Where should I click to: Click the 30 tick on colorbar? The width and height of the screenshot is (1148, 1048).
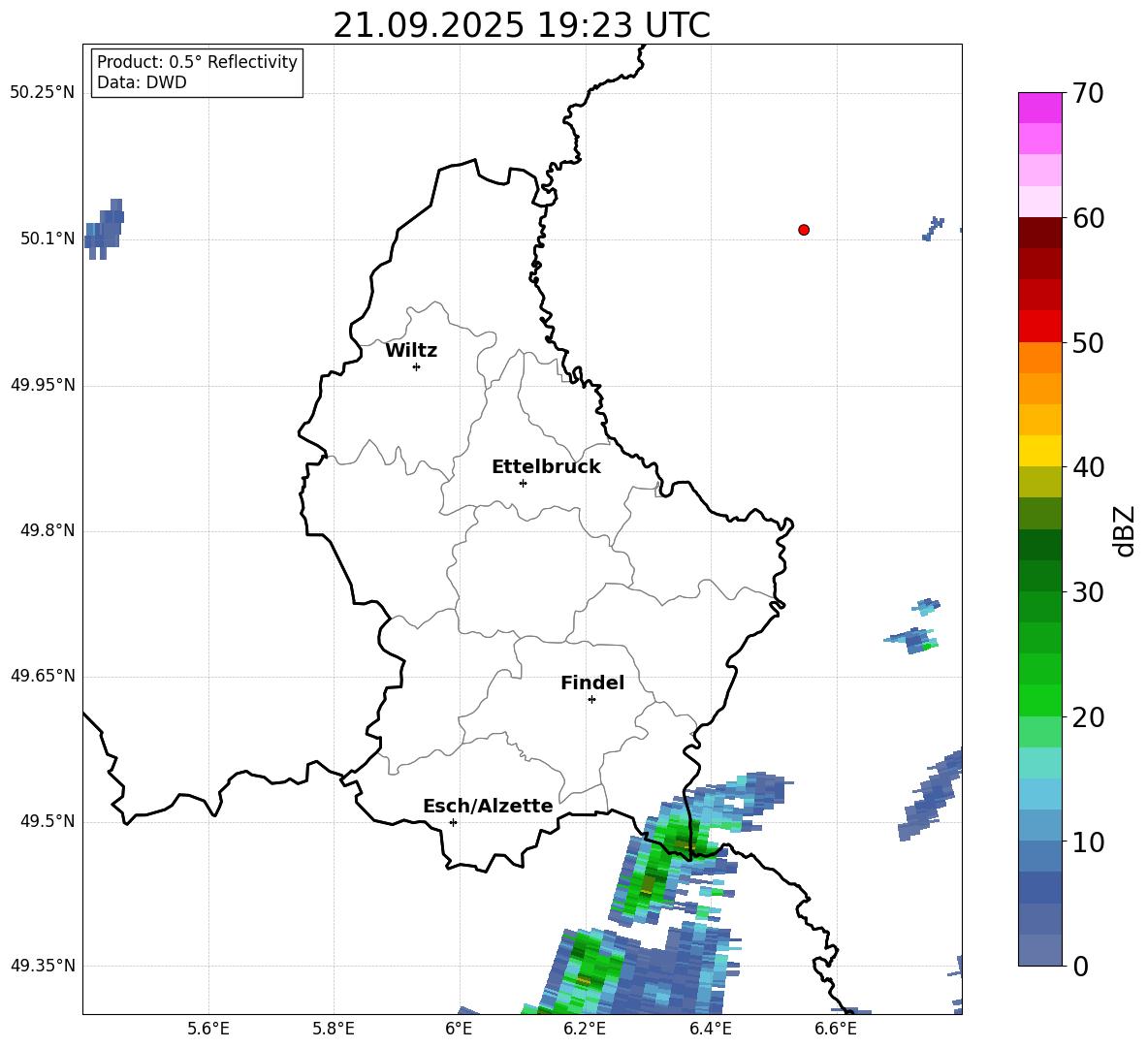coord(1087,592)
